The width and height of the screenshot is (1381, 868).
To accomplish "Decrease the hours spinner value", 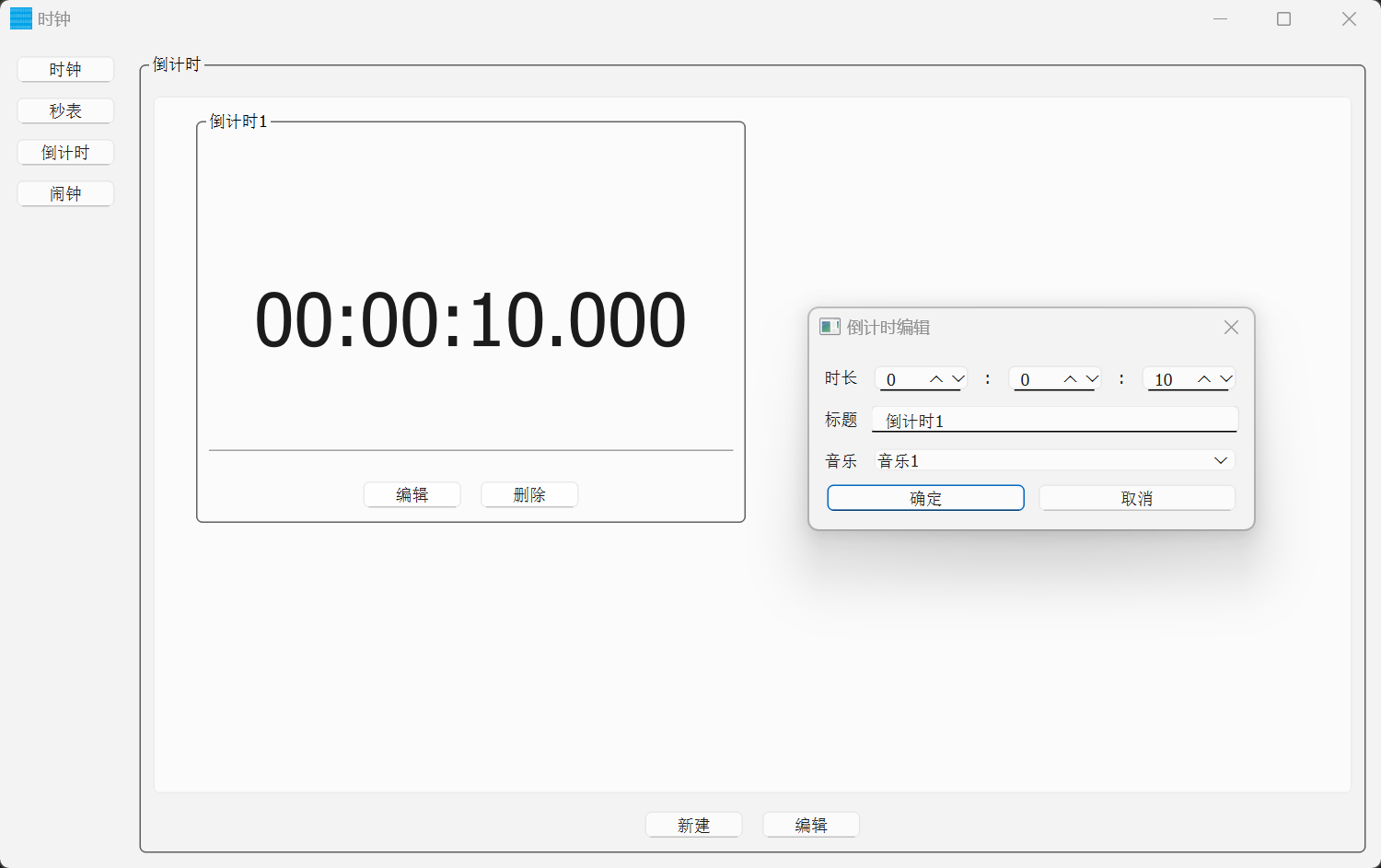I will coord(958,379).
